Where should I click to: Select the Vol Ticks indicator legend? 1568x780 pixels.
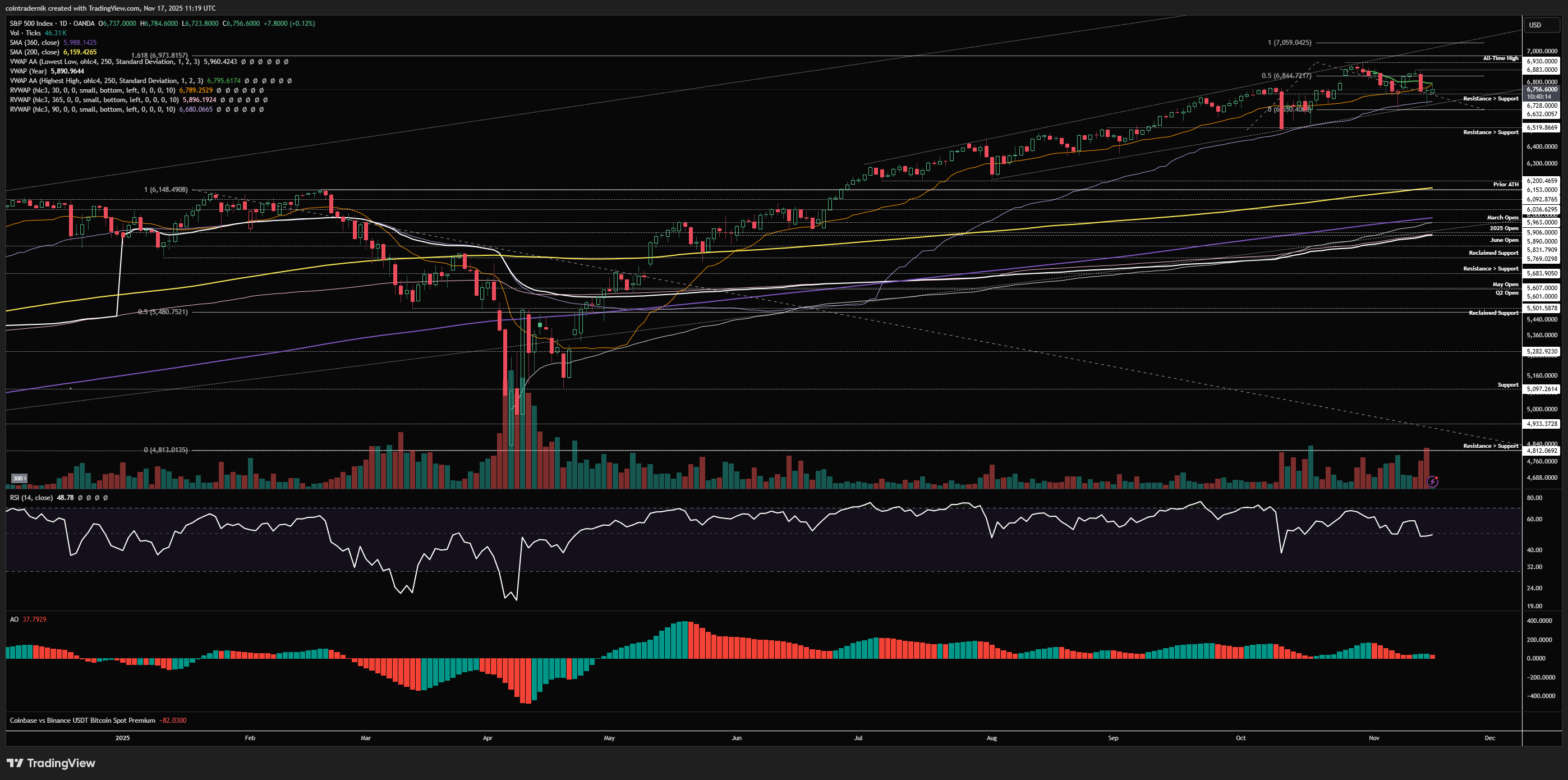26,33
